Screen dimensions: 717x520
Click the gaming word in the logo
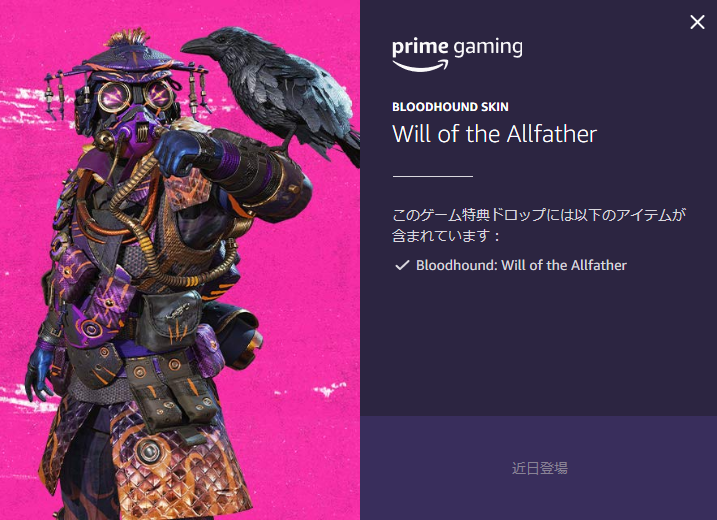pyautogui.click(x=488, y=48)
